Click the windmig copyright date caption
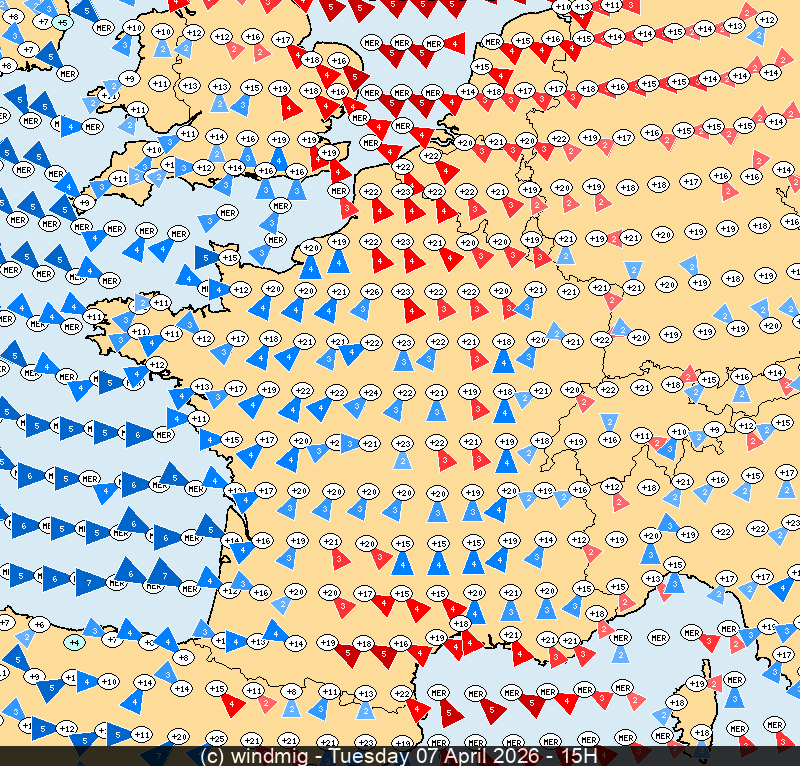Screen dimensions: 800x766 pyautogui.click(x=399, y=756)
